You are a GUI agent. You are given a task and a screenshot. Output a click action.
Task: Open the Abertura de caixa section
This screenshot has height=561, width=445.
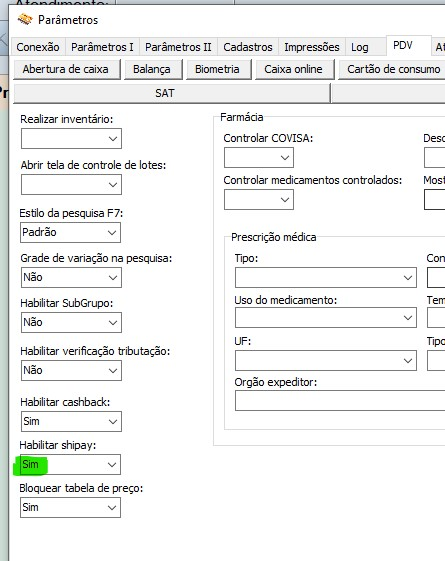67,69
